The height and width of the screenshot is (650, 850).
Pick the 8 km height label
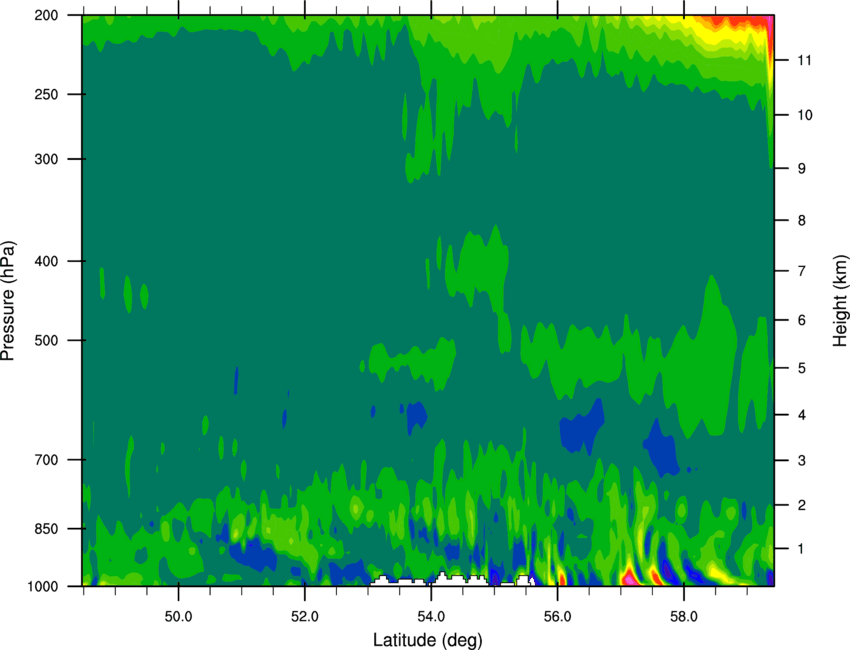[802, 220]
